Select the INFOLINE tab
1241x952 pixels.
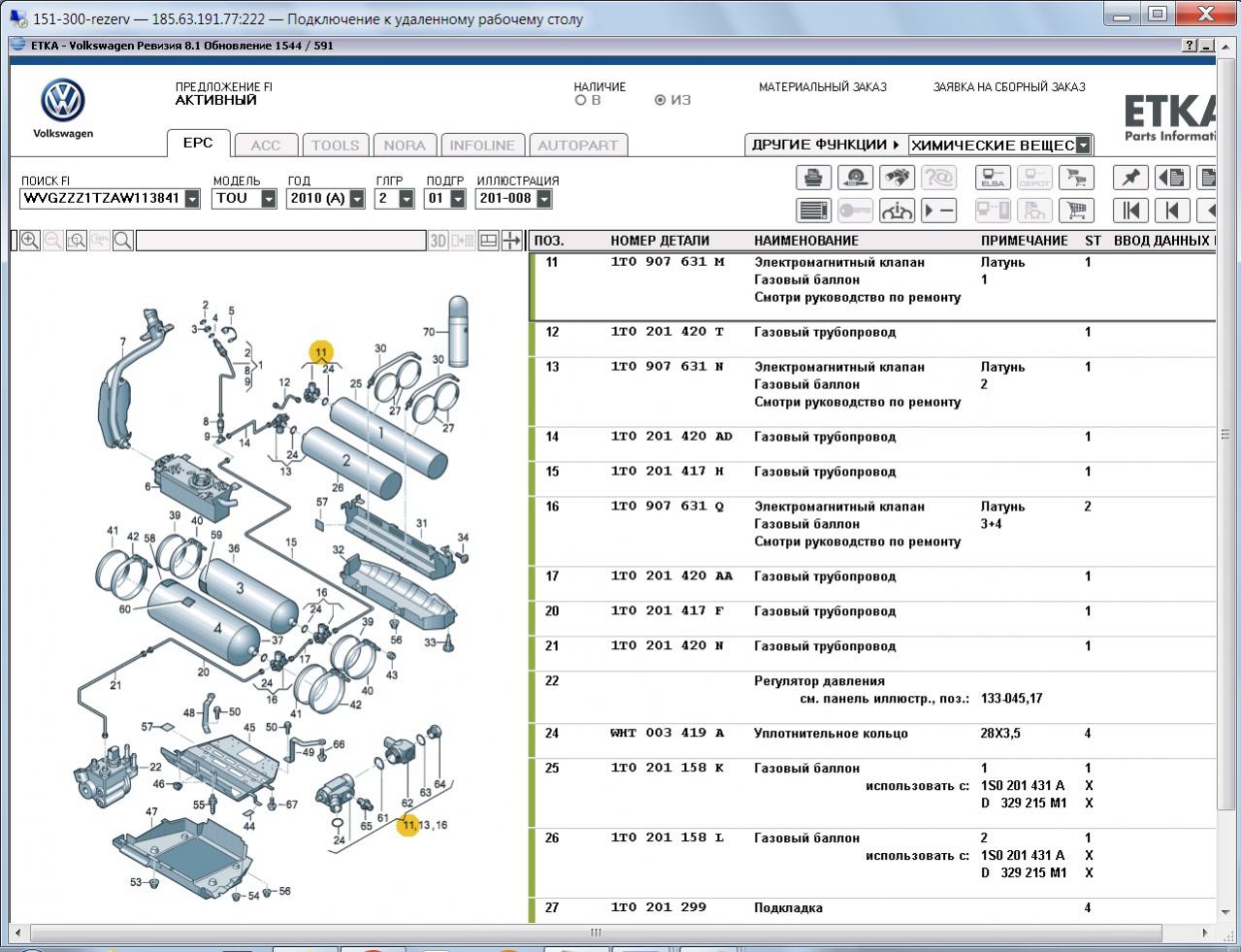click(x=482, y=146)
